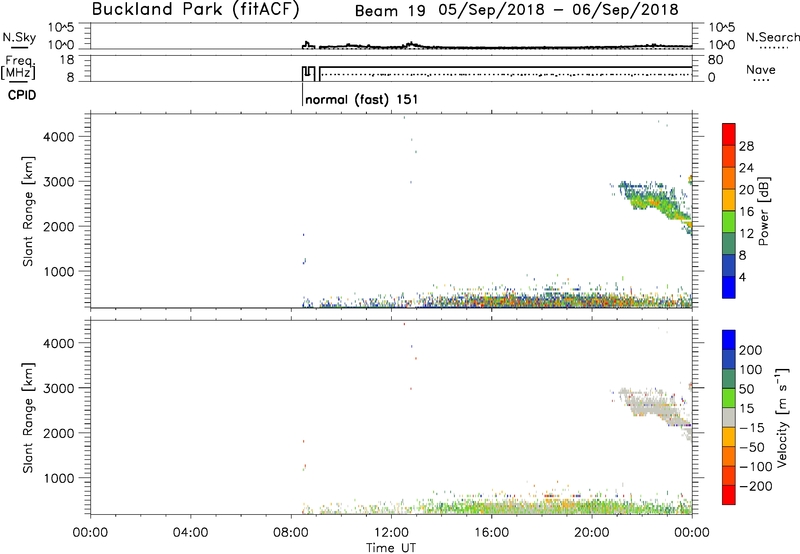Click the 28 value on power colorbar
800x554 pixels.
pyautogui.click(x=746, y=146)
